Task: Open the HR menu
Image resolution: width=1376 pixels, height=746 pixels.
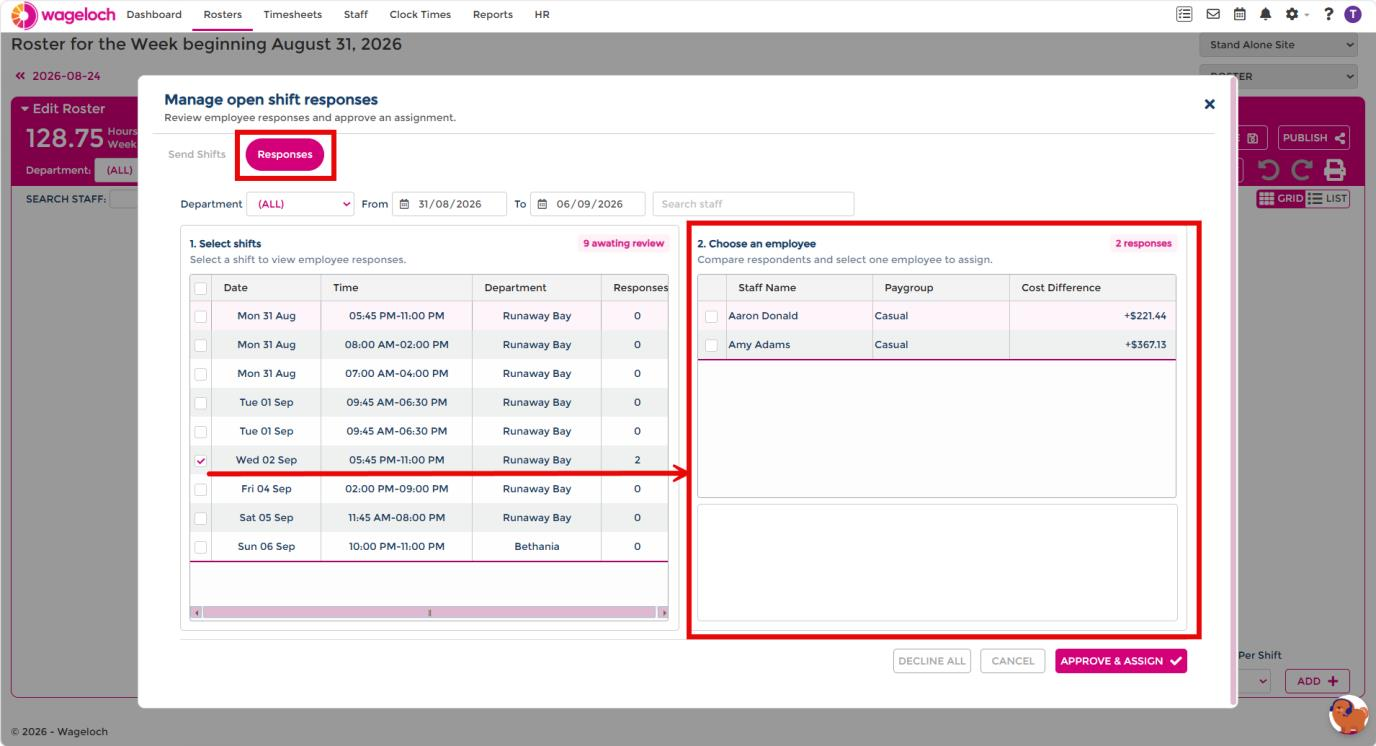Action: click(543, 14)
